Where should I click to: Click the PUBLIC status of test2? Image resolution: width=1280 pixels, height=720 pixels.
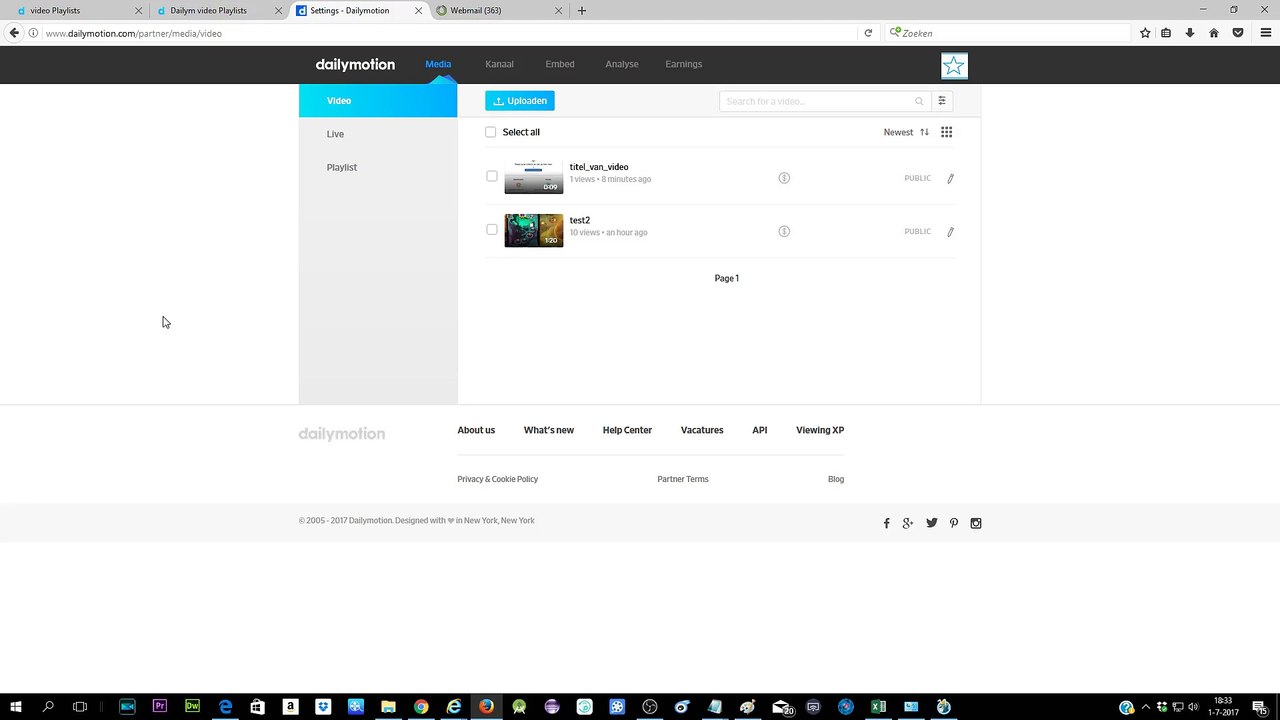pos(917,231)
